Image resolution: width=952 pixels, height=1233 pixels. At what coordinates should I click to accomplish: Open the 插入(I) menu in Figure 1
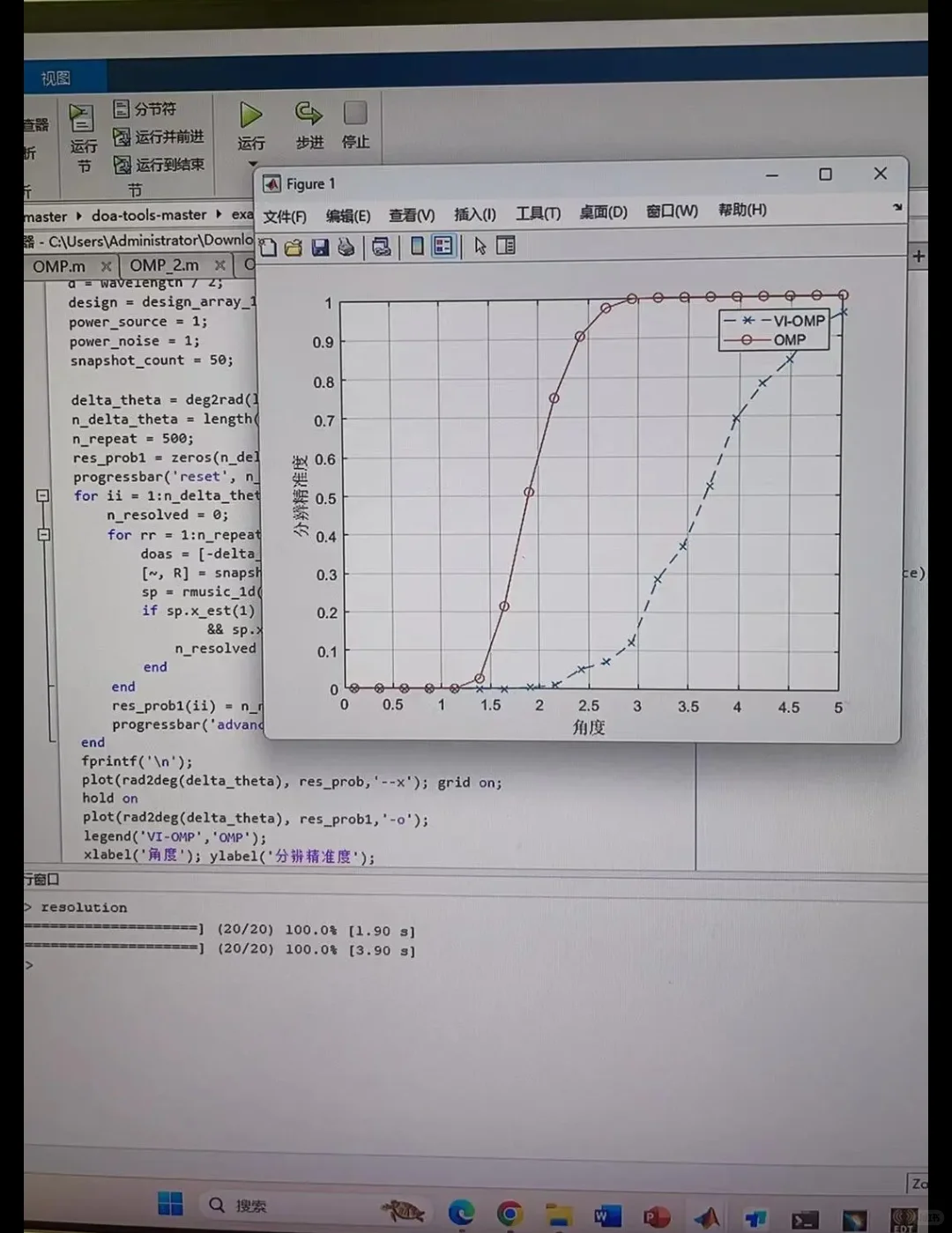click(475, 213)
